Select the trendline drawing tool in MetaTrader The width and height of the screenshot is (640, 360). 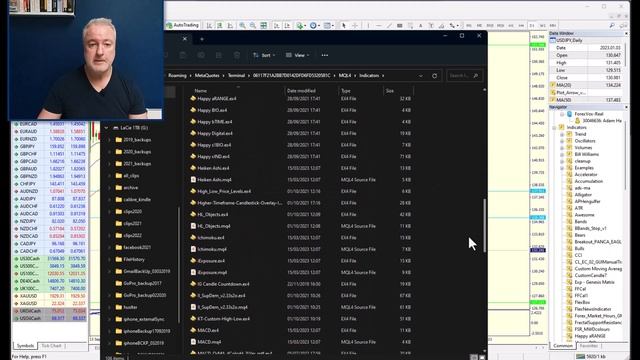pos(389,25)
